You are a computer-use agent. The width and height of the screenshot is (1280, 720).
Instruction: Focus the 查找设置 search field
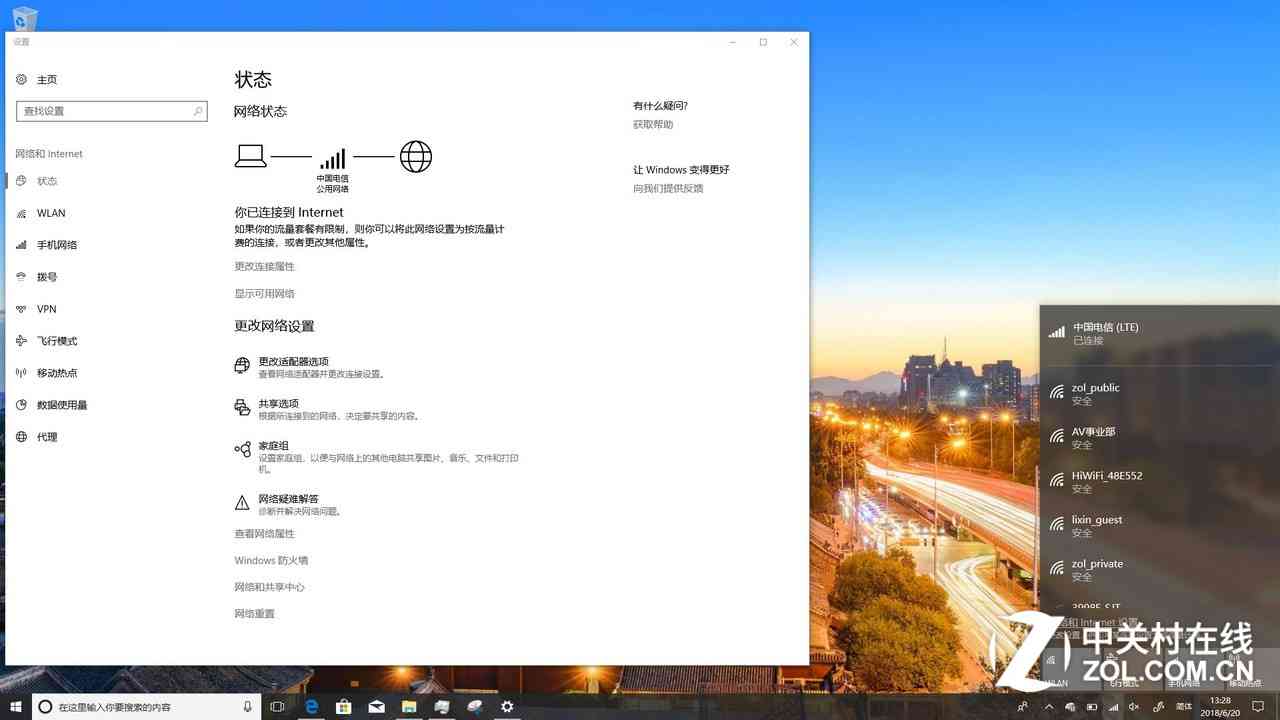coord(112,111)
